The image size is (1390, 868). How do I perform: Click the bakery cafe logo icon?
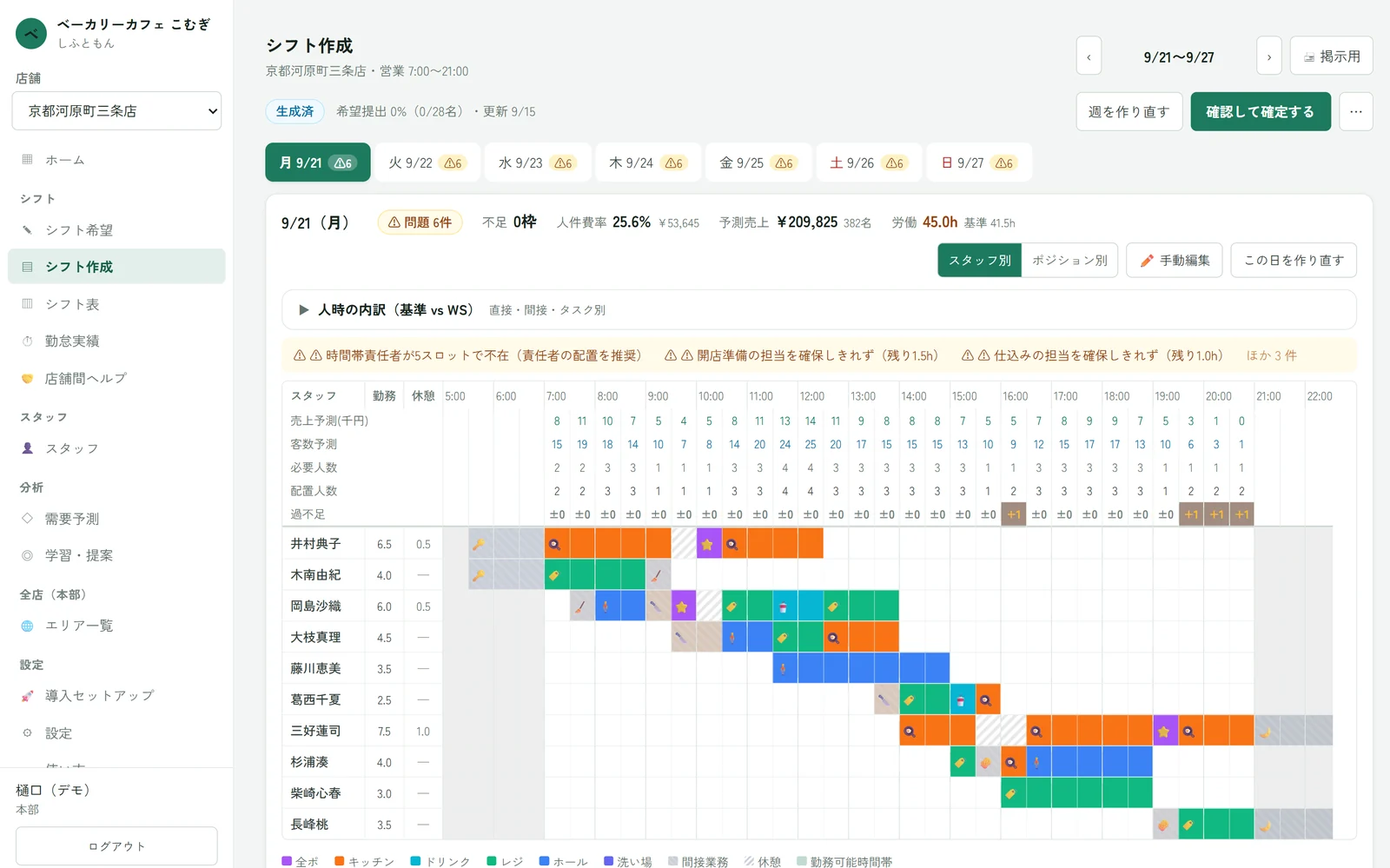pos(31,34)
